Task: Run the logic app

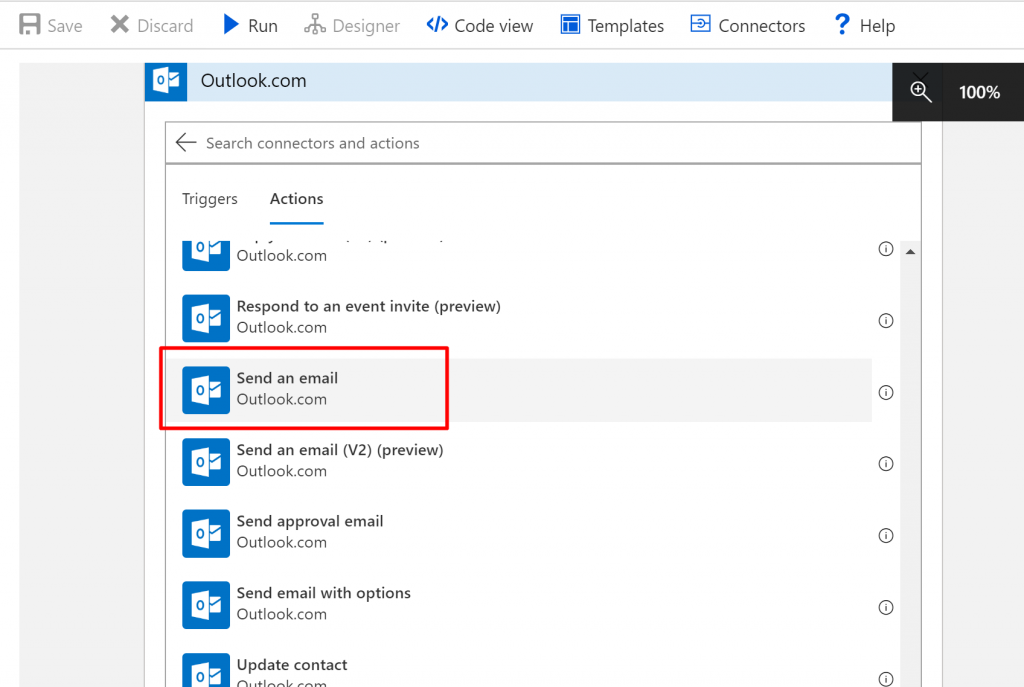Action: pos(250,25)
